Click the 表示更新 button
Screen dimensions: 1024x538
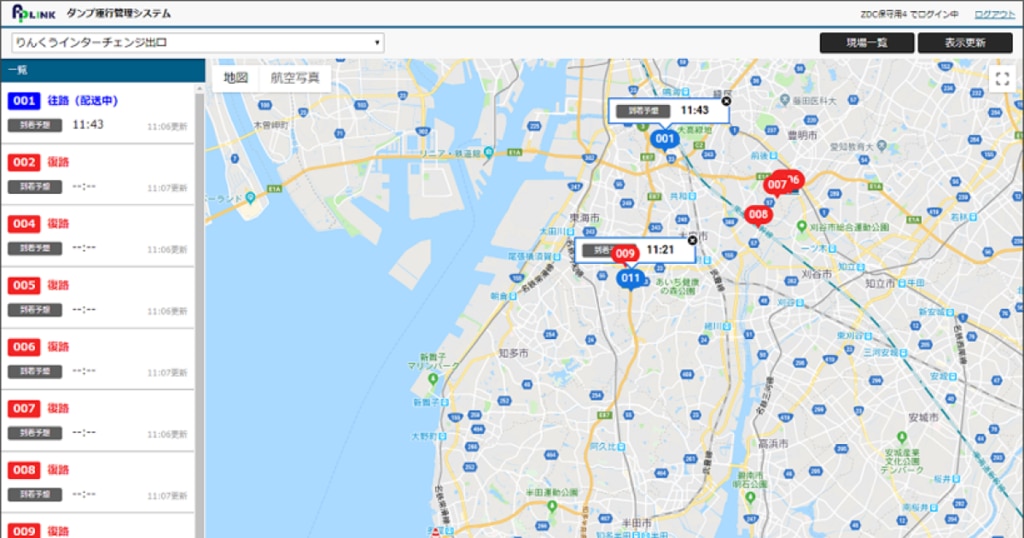(x=965, y=42)
